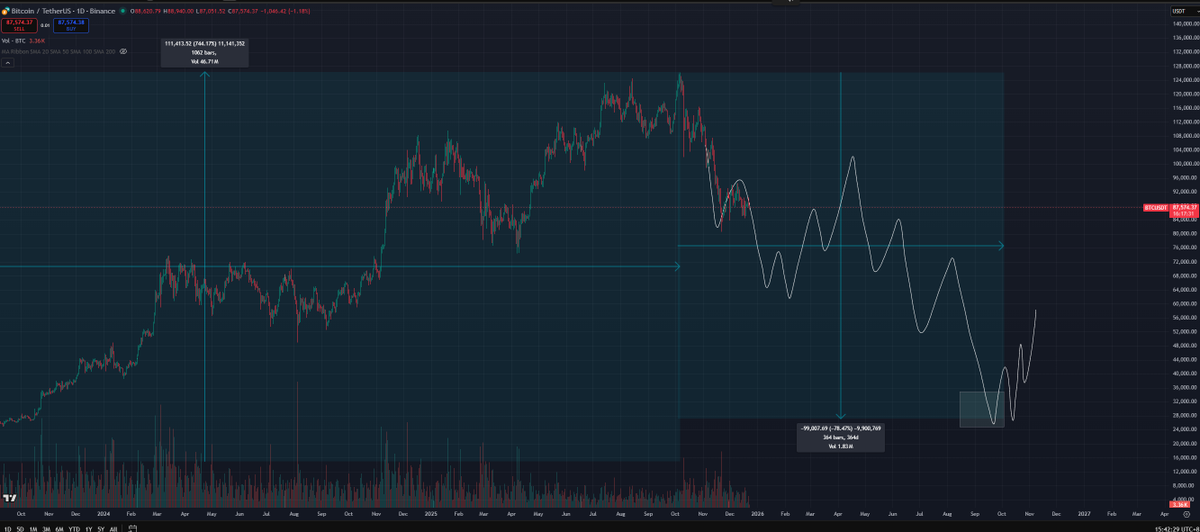
Task: Click the 2026 label on time axis
Action: click(757, 514)
